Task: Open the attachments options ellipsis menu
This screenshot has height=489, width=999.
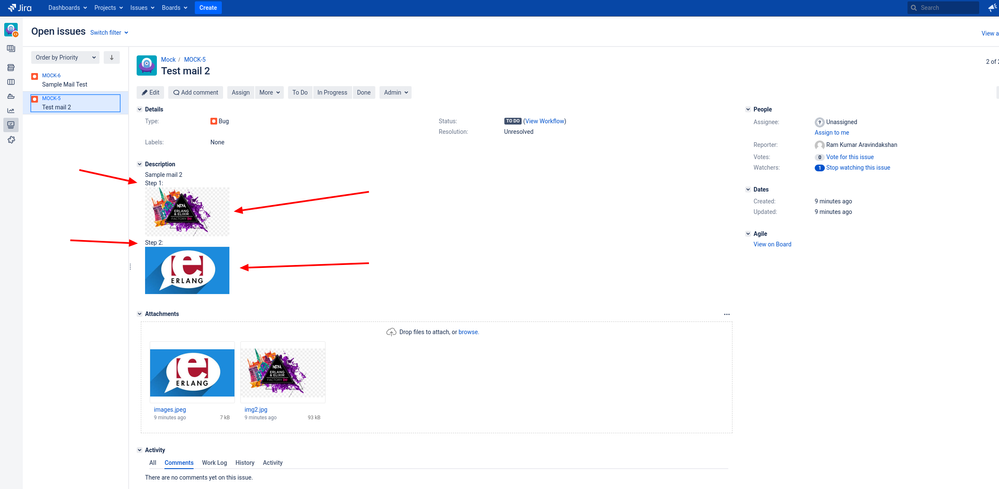Action: 727,315
